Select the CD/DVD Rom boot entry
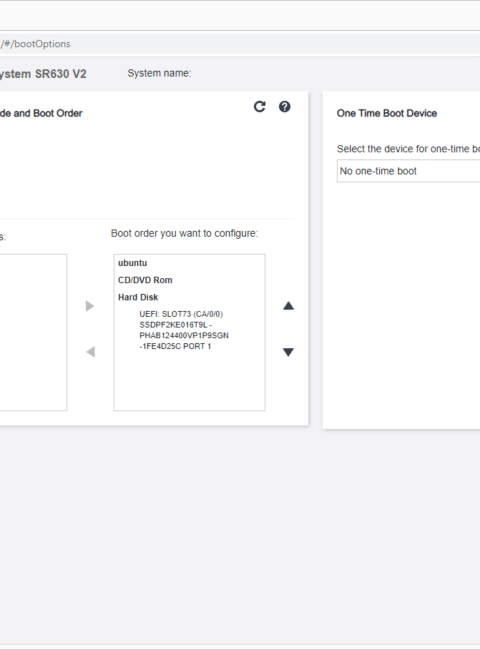The image size is (480, 650). (x=145, y=280)
